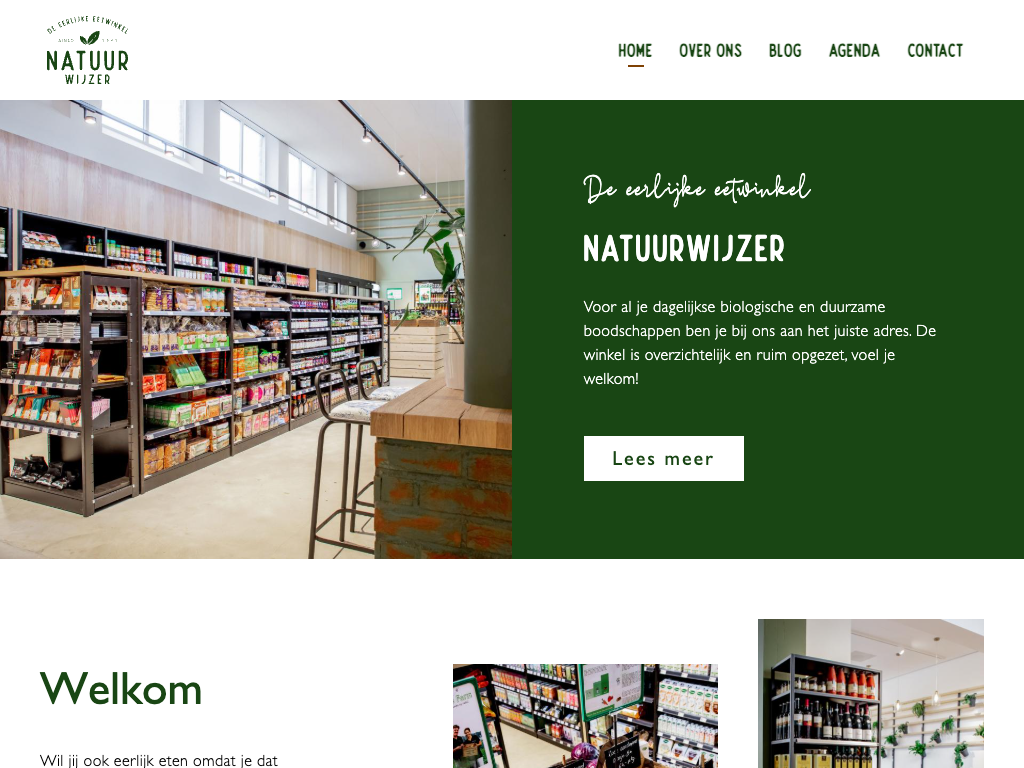Click the Lees meer button

(x=664, y=458)
